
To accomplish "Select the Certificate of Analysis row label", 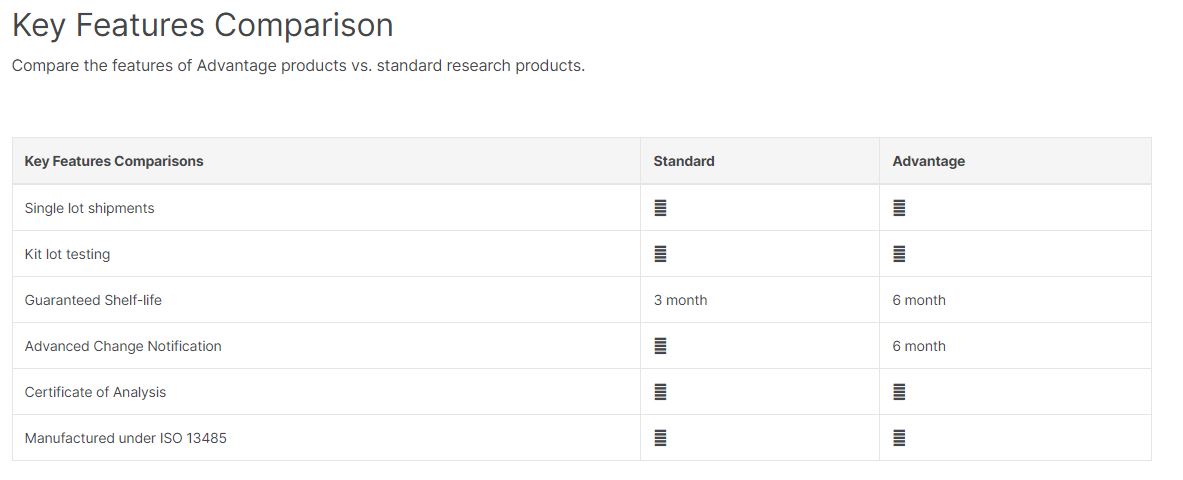I will point(95,392).
